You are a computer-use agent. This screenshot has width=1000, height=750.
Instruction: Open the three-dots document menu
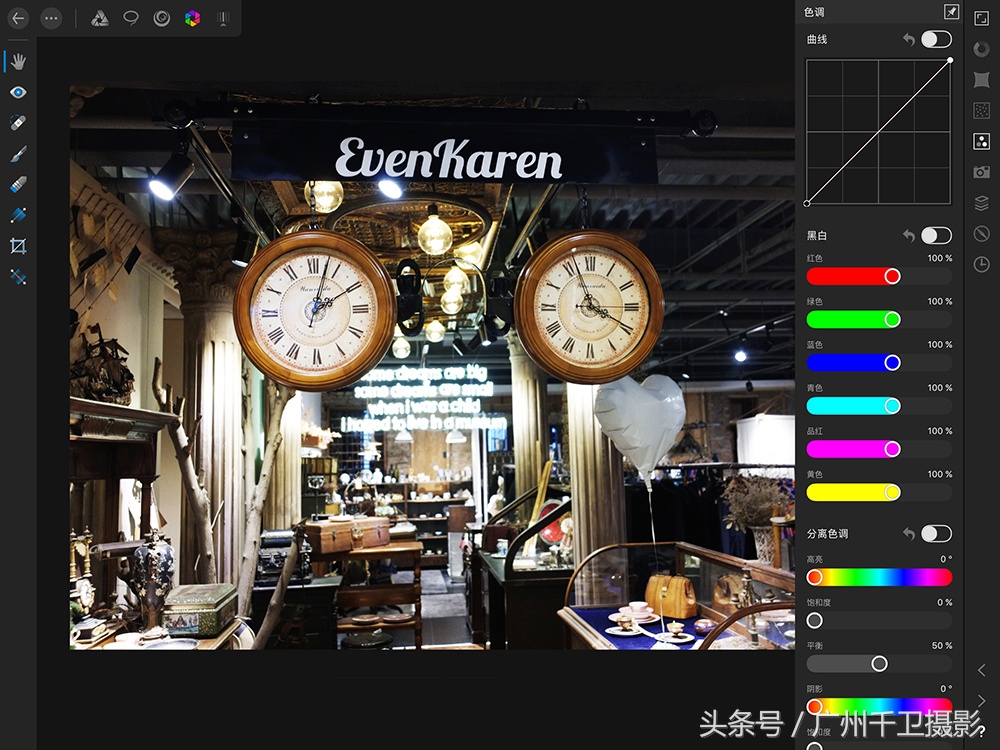coord(51,18)
